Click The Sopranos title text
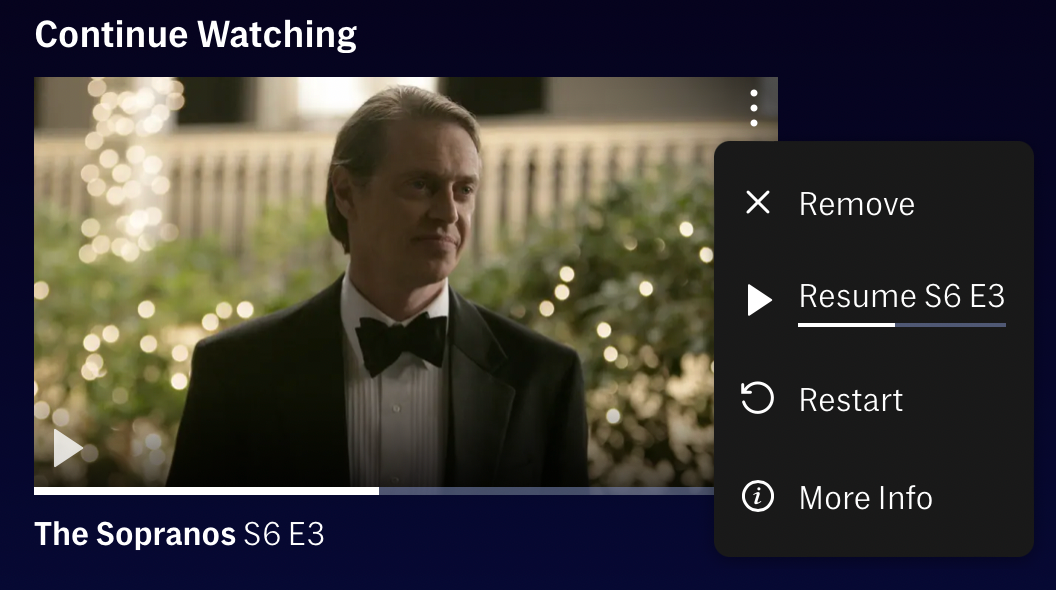 [135, 535]
